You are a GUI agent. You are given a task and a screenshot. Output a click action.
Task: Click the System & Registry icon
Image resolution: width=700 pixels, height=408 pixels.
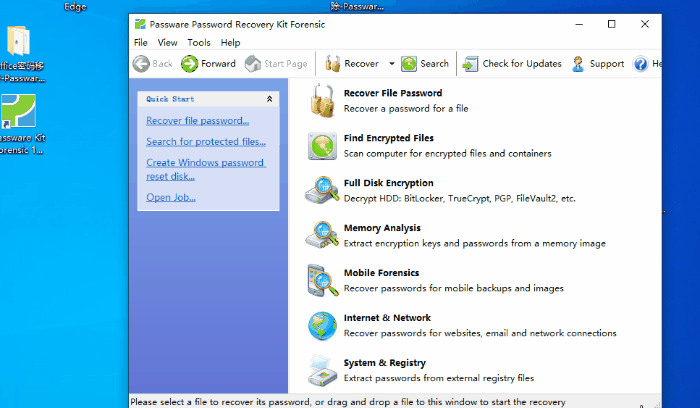point(322,371)
